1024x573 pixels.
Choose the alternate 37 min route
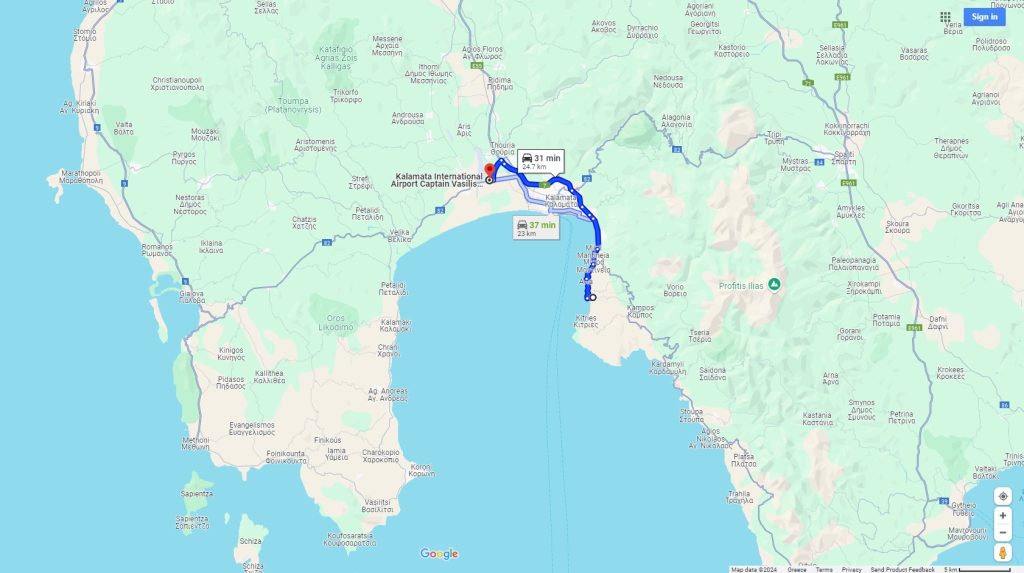click(536, 228)
